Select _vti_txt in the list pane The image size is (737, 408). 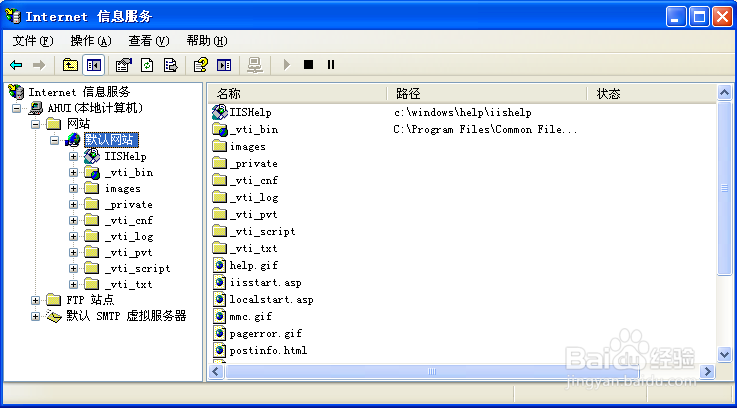click(x=253, y=248)
